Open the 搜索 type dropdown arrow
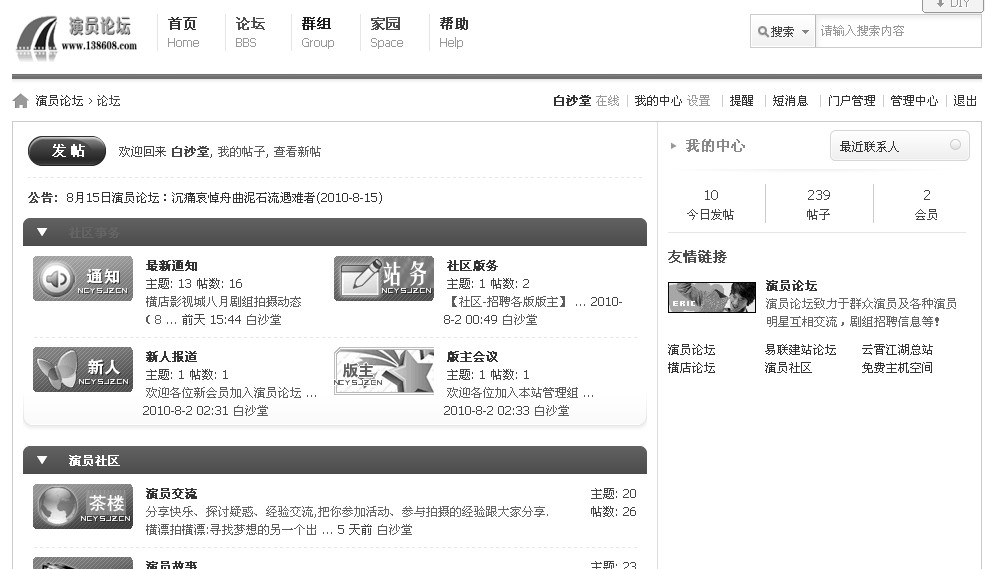1000x569 pixels. [805, 32]
